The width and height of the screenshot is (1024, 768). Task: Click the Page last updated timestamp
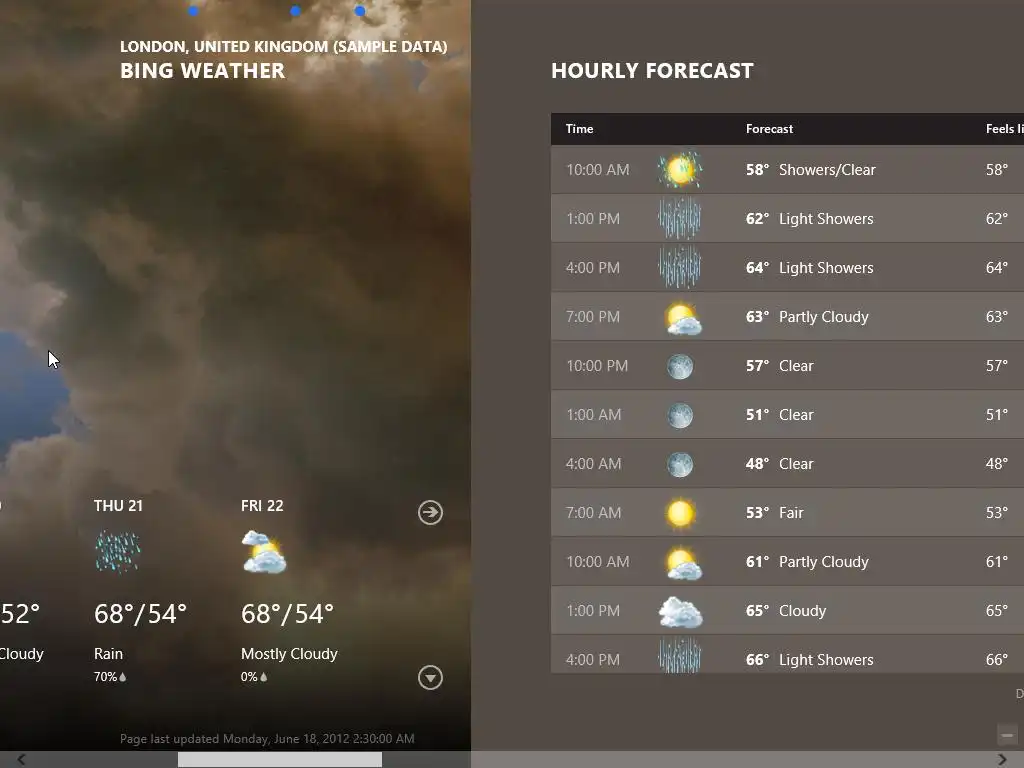pos(267,739)
